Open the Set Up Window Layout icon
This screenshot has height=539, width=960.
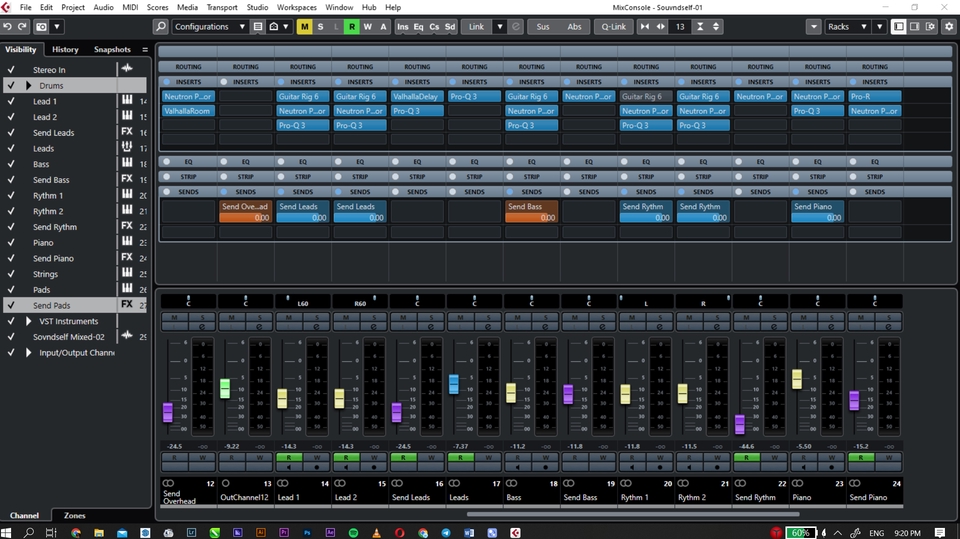pos(930,26)
